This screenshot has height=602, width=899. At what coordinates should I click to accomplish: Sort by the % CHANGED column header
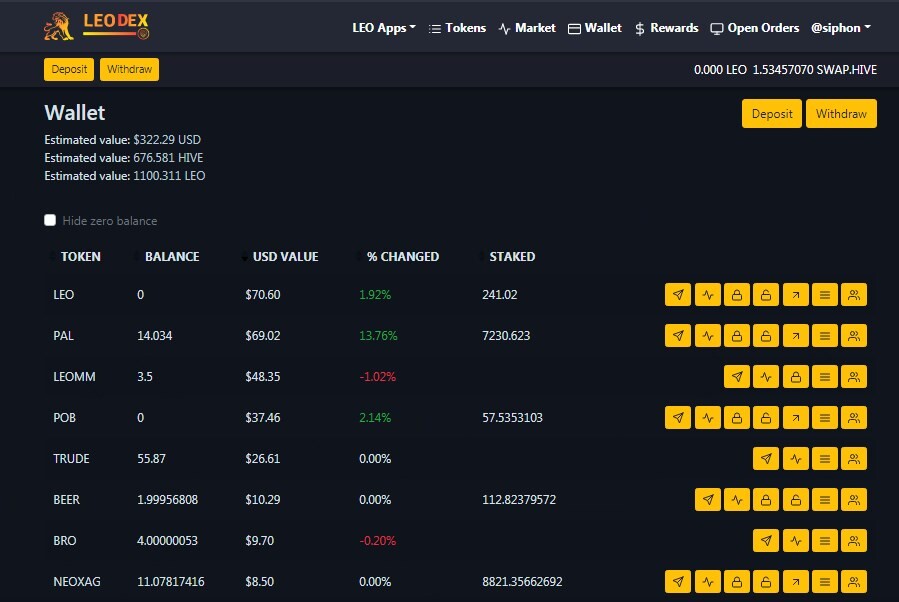(402, 257)
